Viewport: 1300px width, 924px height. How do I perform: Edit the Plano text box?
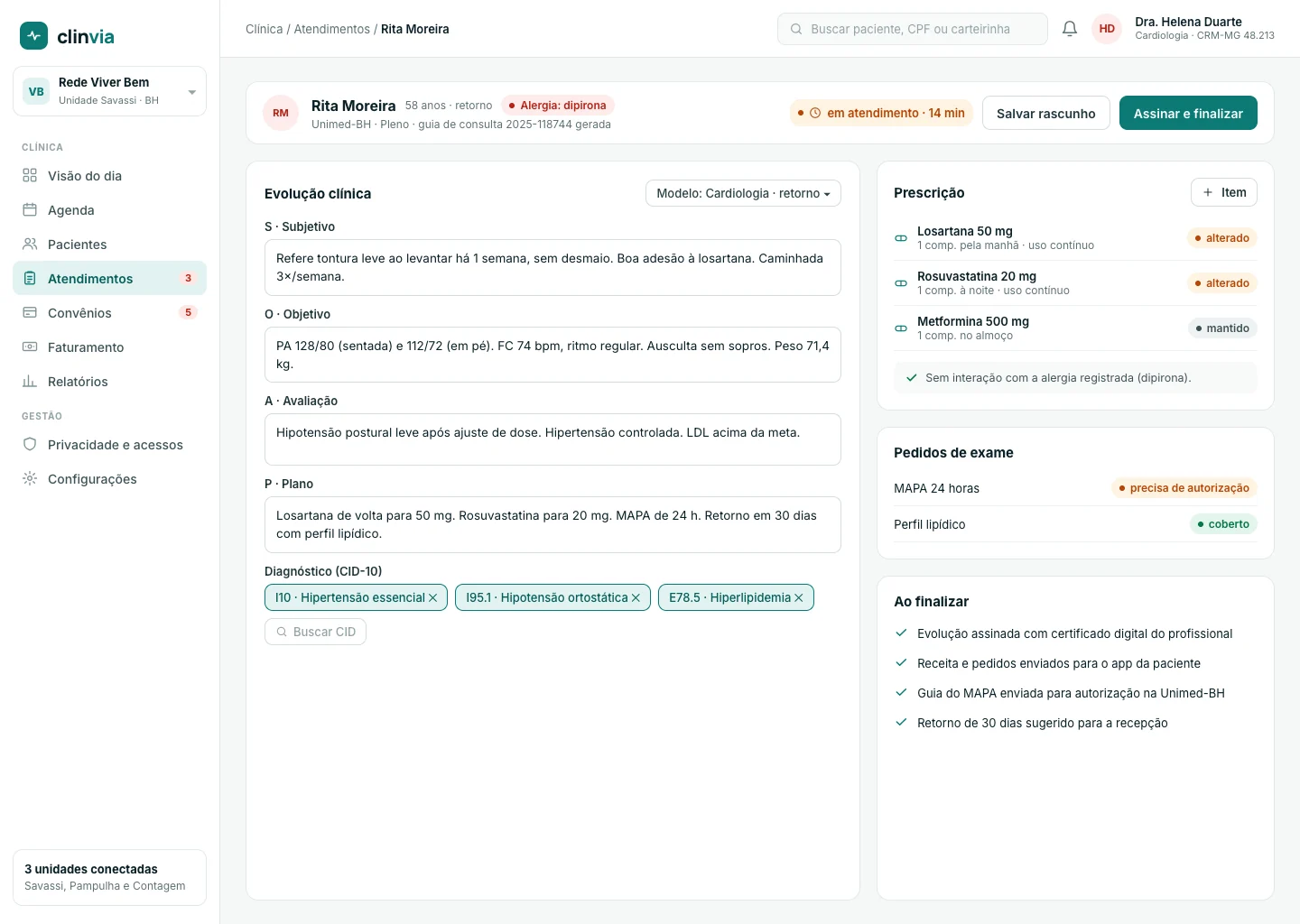pos(552,524)
